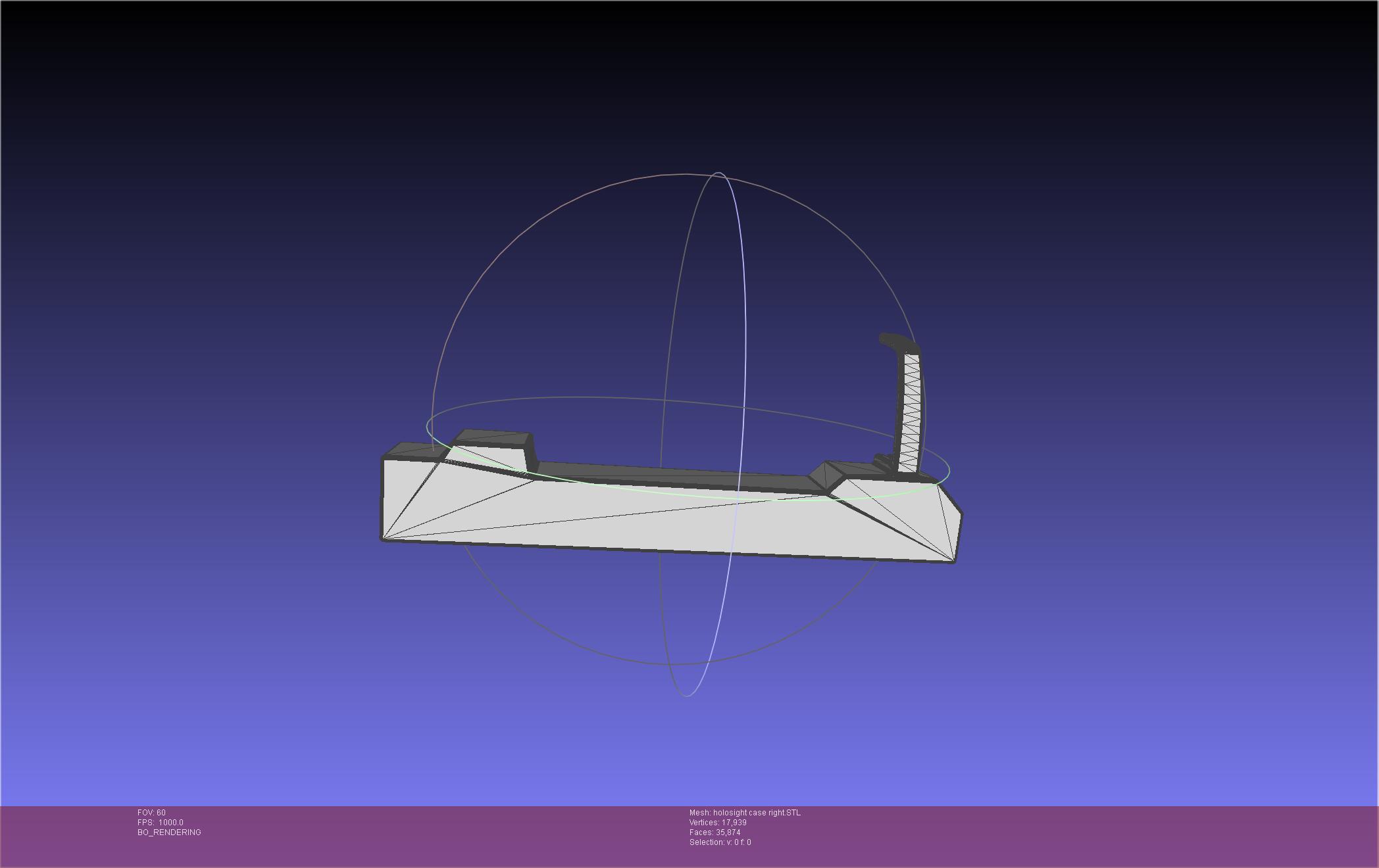Click the bottom-left corner vertex of the case
Image resolution: width=1379 pixels, height=868 pixels.
[x=383, y=539]
